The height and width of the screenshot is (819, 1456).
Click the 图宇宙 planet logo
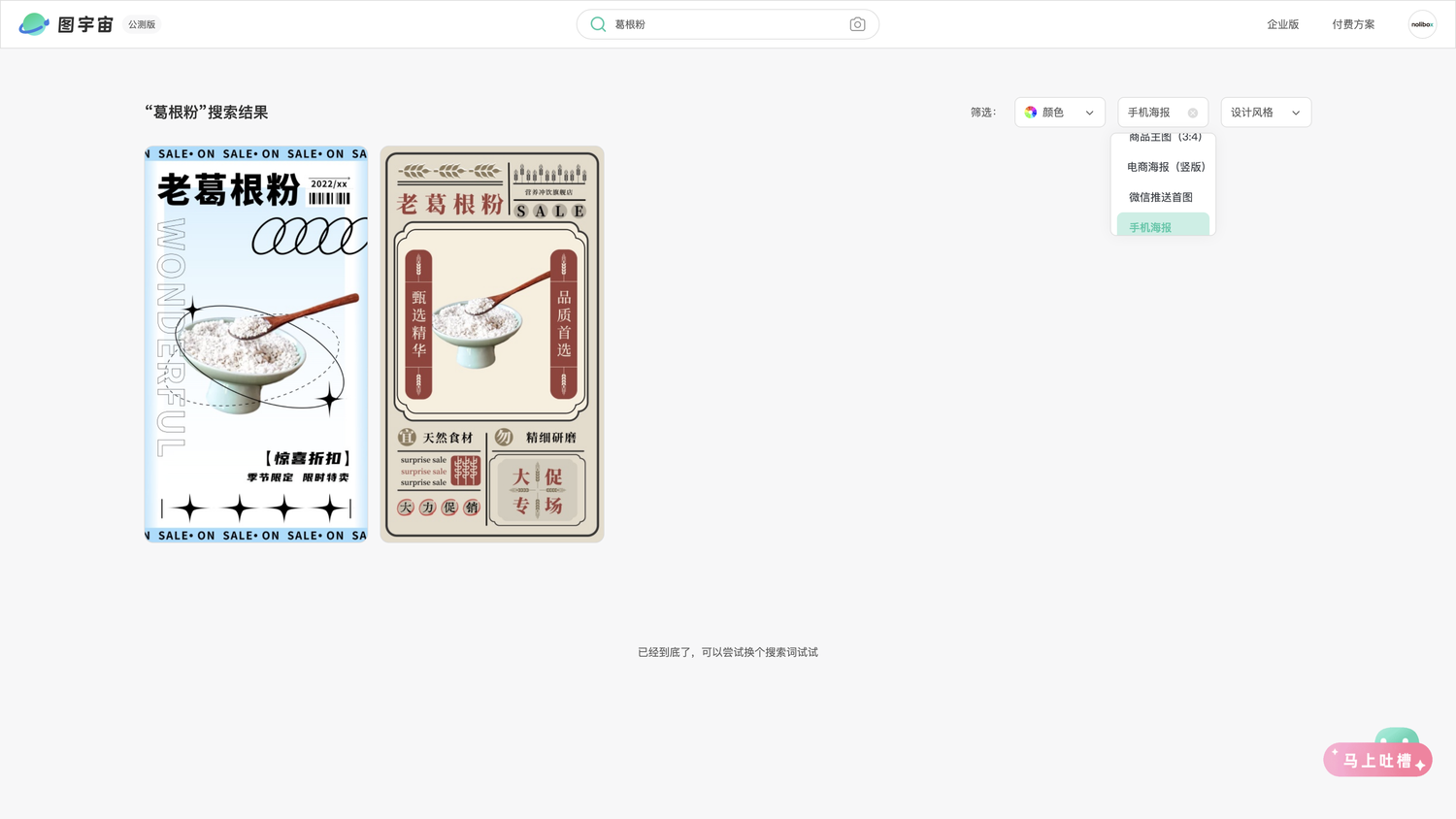tap(34, 24)
